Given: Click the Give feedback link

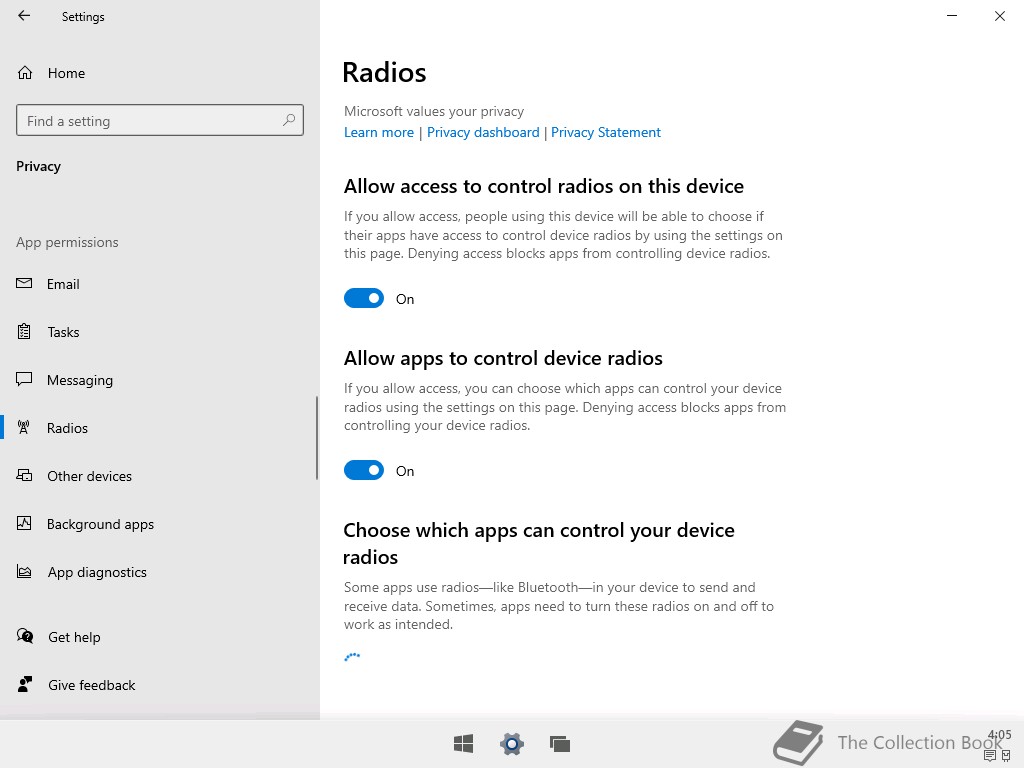Looking at the screenshot, I should [91, 684].
